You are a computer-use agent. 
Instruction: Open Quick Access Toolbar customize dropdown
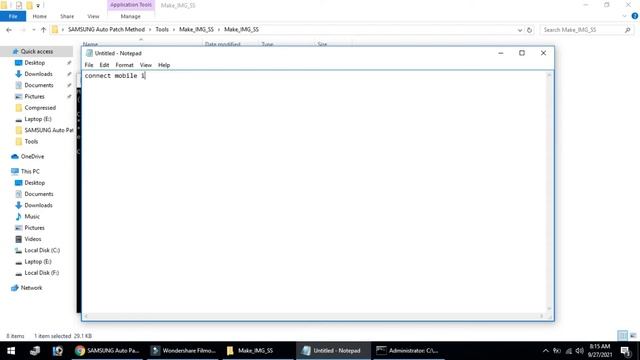38,6
